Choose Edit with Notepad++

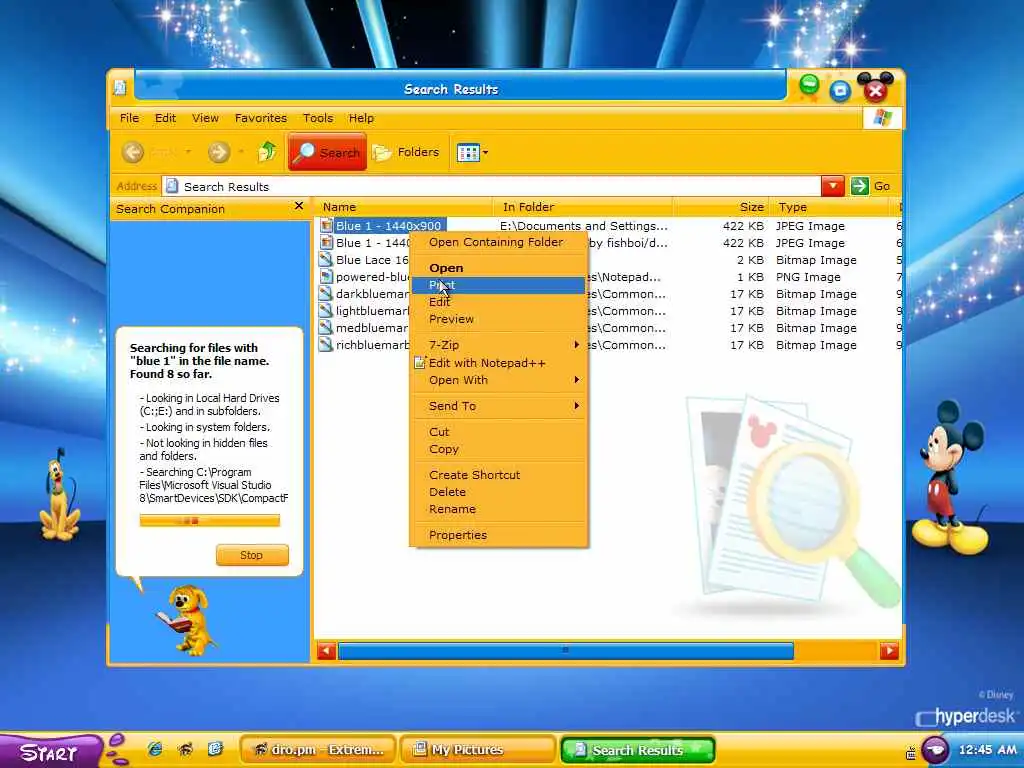pos(499,363)
